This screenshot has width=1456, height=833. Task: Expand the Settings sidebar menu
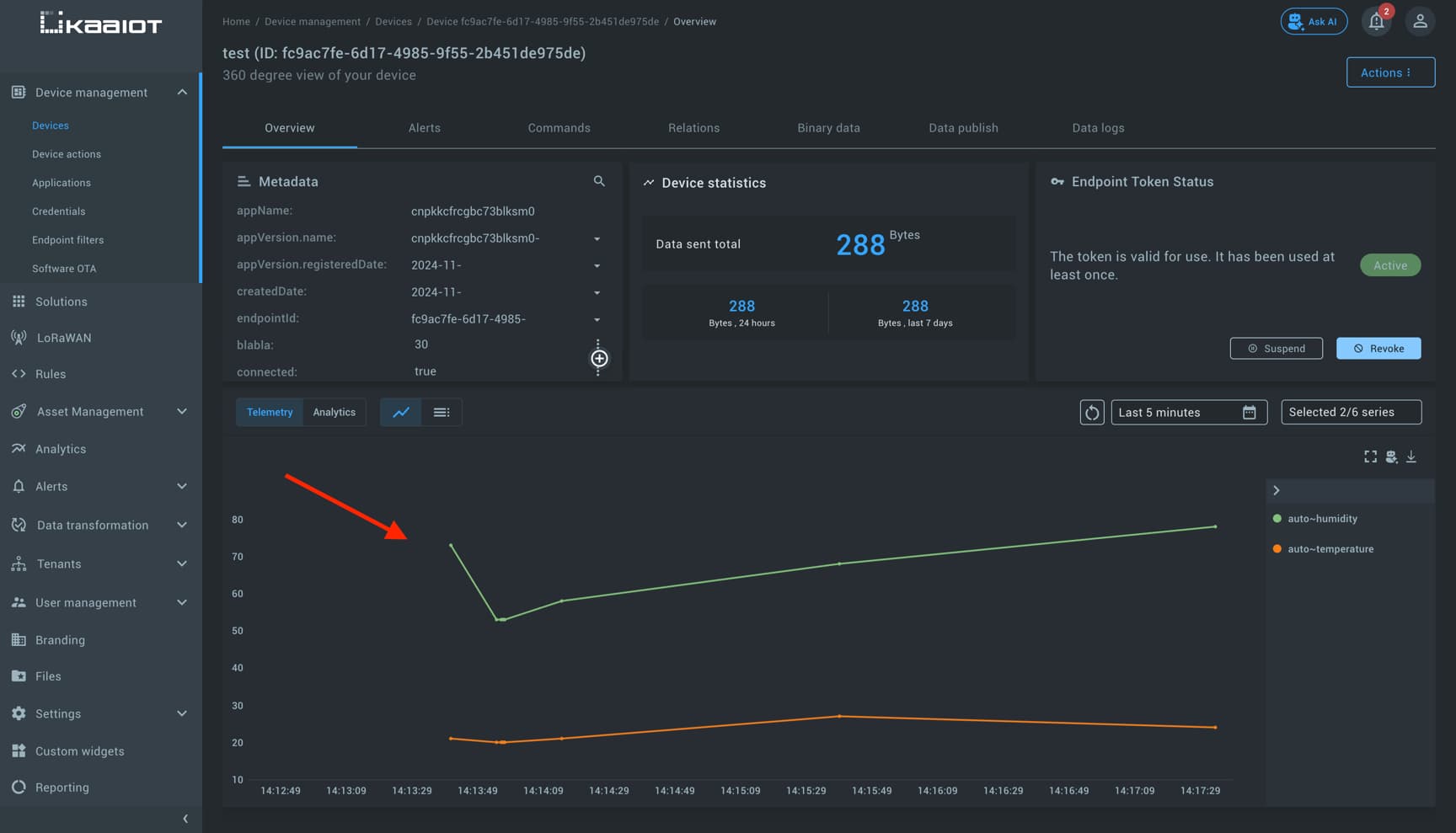182,713
